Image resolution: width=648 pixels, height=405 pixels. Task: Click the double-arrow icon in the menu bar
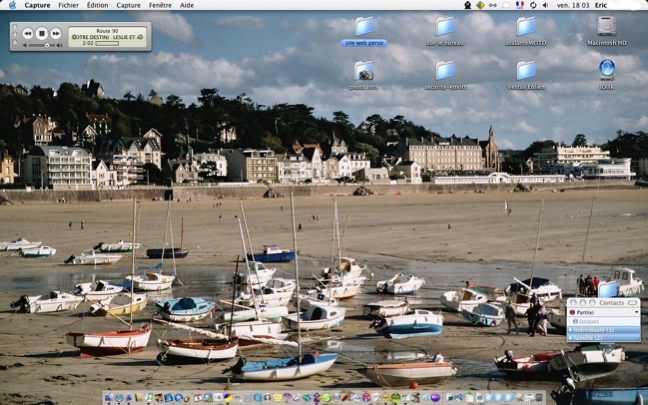click(x=493, y=5)
